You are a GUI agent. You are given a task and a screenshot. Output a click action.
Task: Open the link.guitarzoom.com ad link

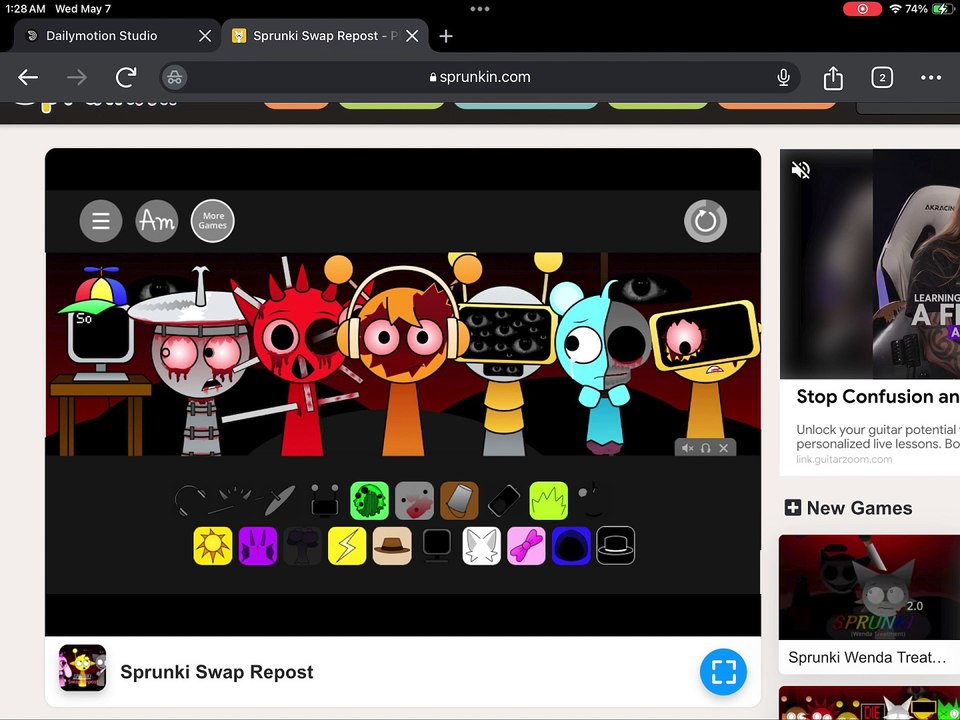point(844,459)
